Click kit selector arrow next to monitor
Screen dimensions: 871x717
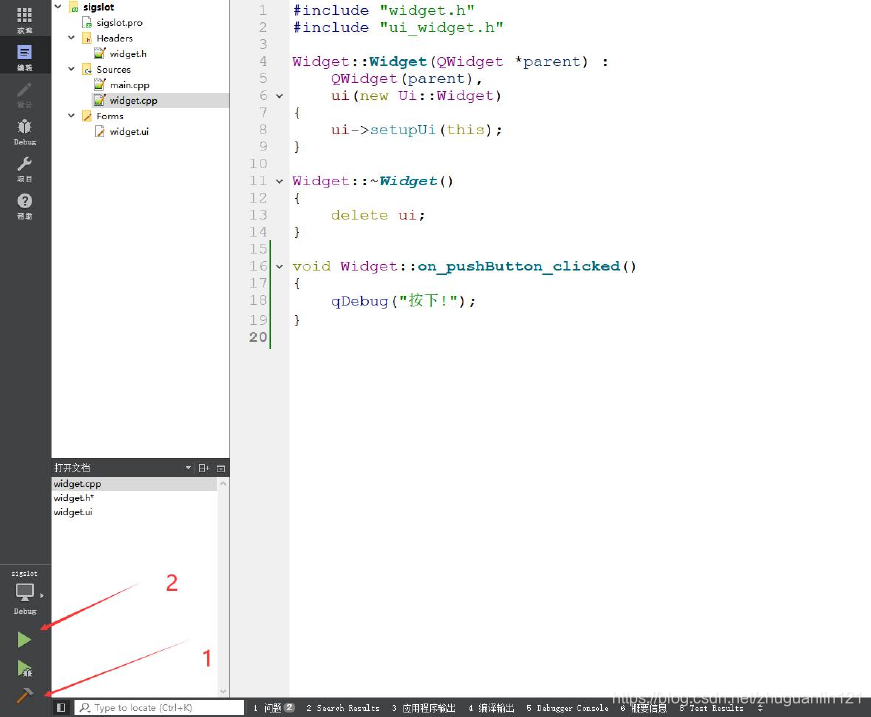click(42, 595)
